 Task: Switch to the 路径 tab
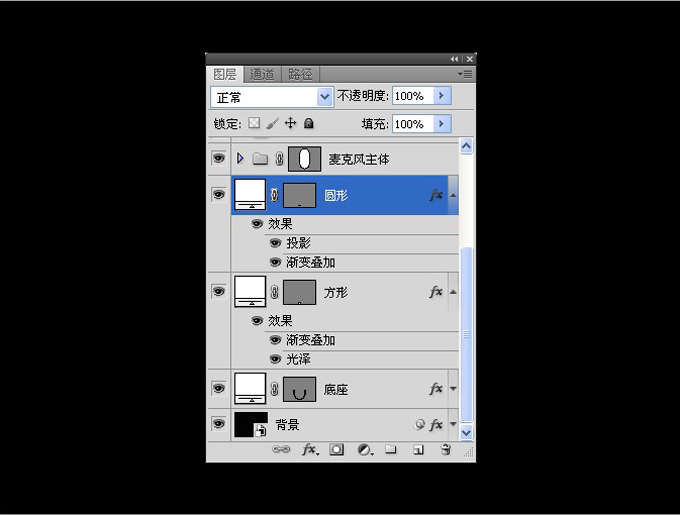click(300, 75)
